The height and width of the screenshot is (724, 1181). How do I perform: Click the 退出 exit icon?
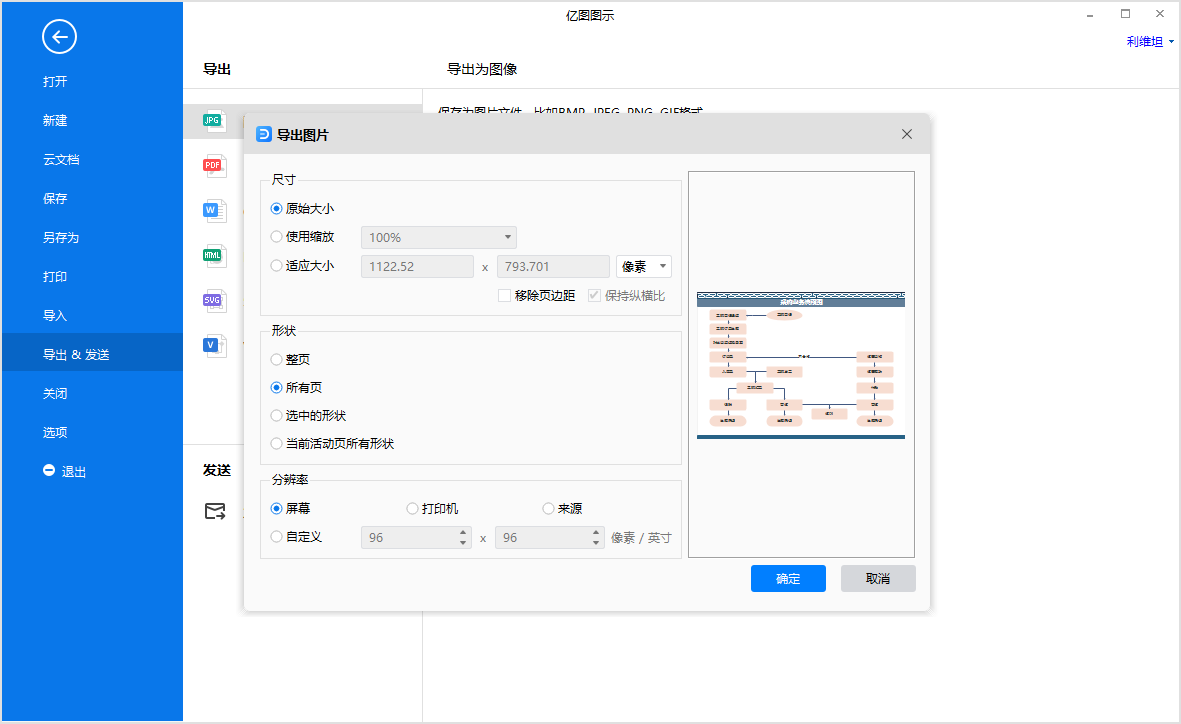(49, 470)
